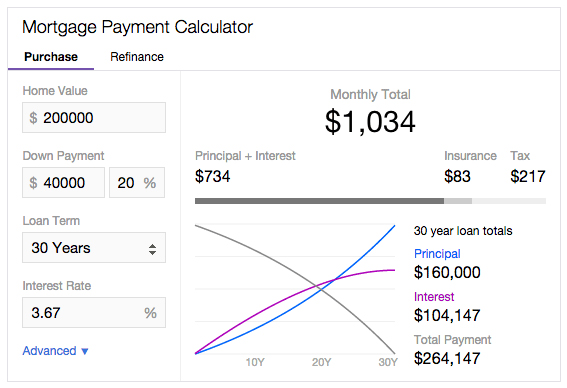Click the Down Payment percent field

137,182
